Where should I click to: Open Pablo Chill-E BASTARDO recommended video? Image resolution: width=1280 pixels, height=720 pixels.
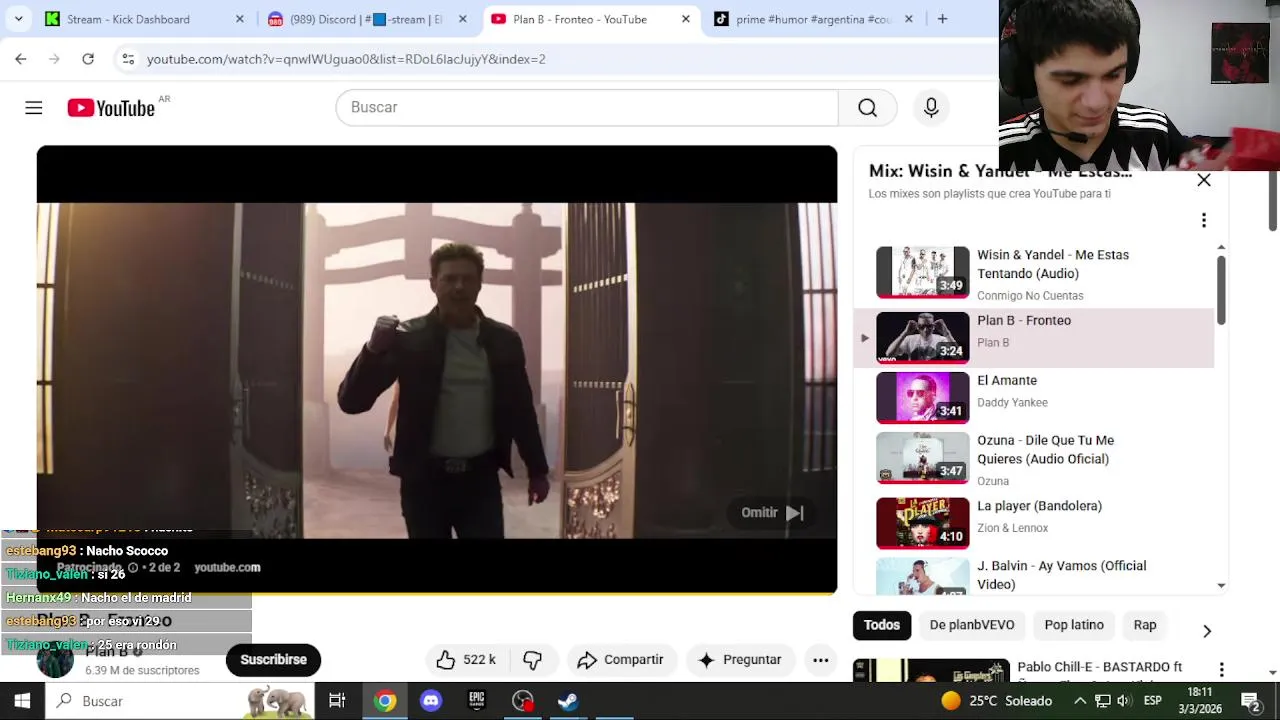[x=1100, y=667]
